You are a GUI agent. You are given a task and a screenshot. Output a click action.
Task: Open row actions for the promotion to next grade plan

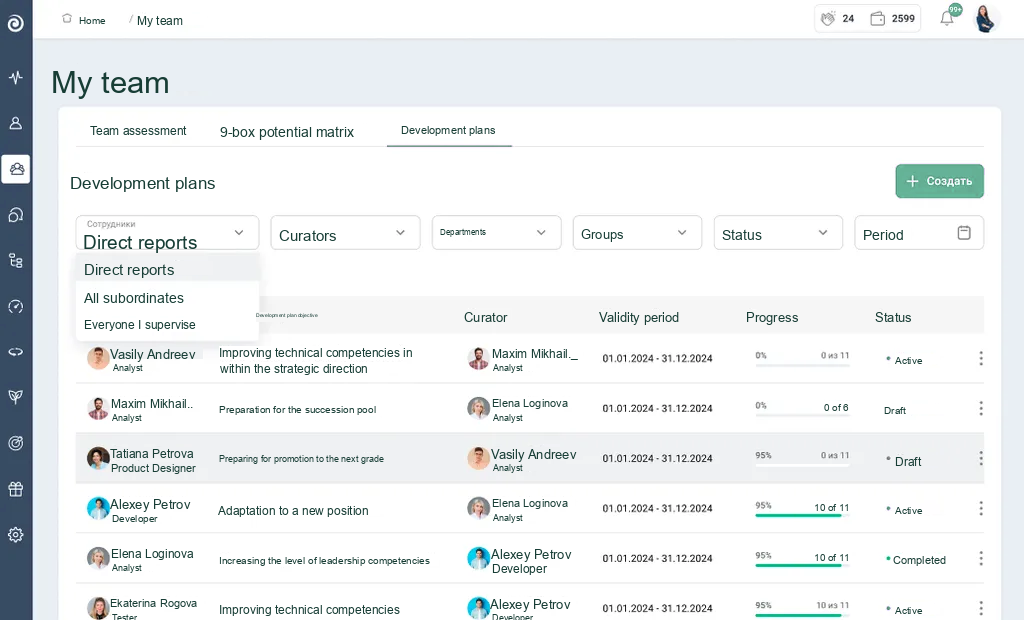click(981, 458)
